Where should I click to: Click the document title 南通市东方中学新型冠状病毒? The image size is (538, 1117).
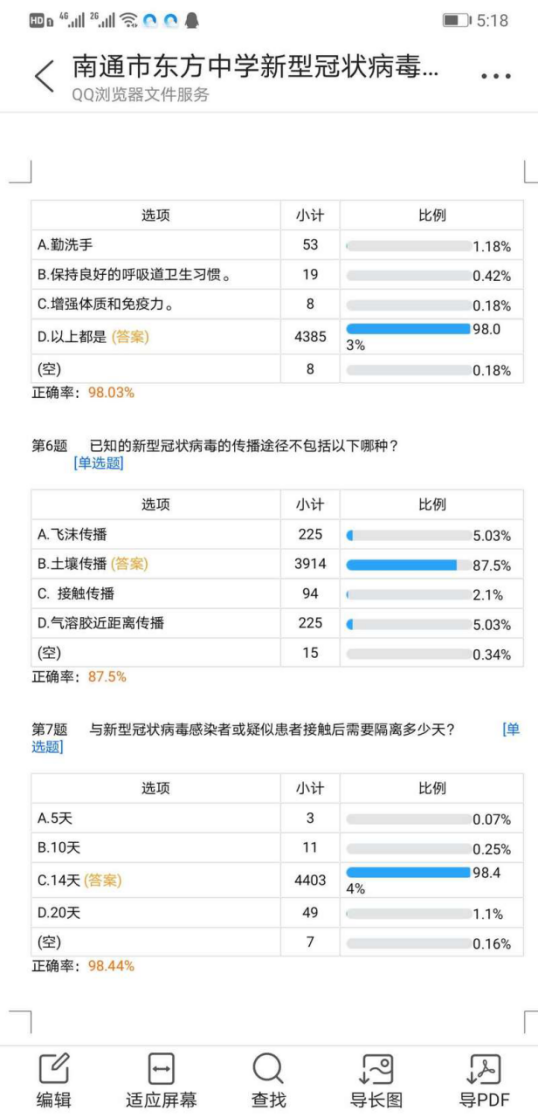coord(256,68)
